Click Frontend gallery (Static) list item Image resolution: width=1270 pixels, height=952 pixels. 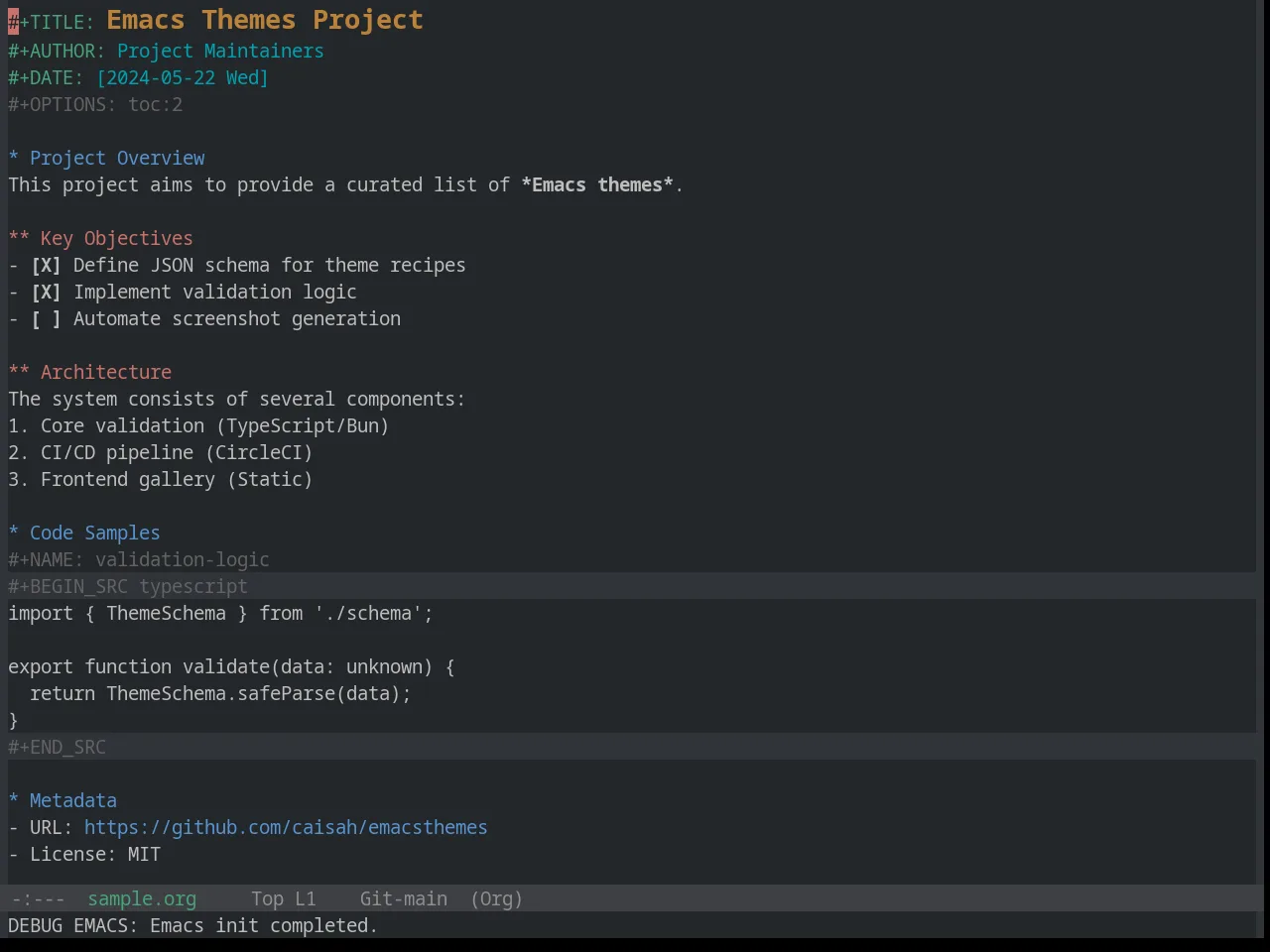pos(161,480)
